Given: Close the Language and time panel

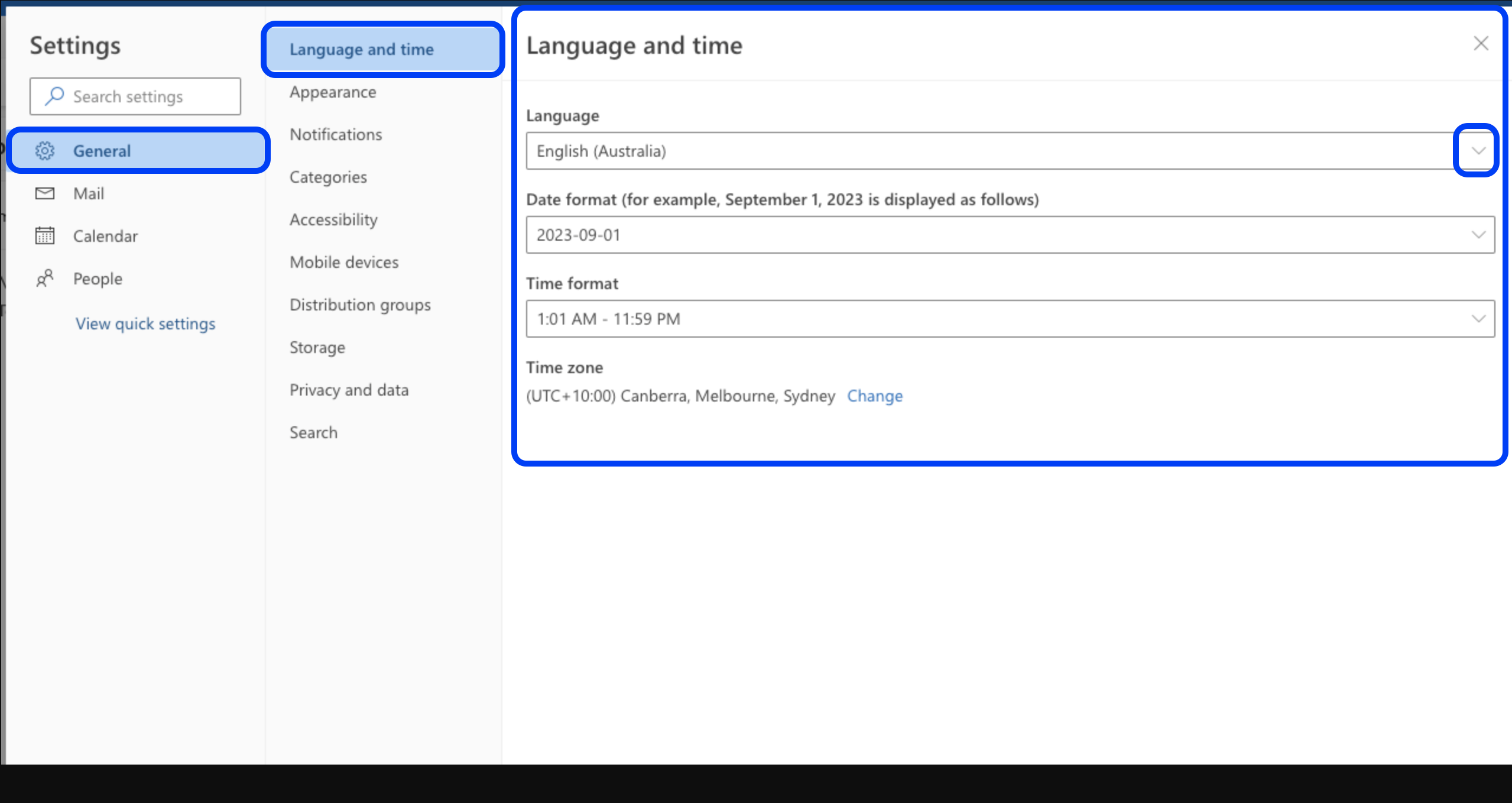Looking at the screenshot, I should 1480,44.
